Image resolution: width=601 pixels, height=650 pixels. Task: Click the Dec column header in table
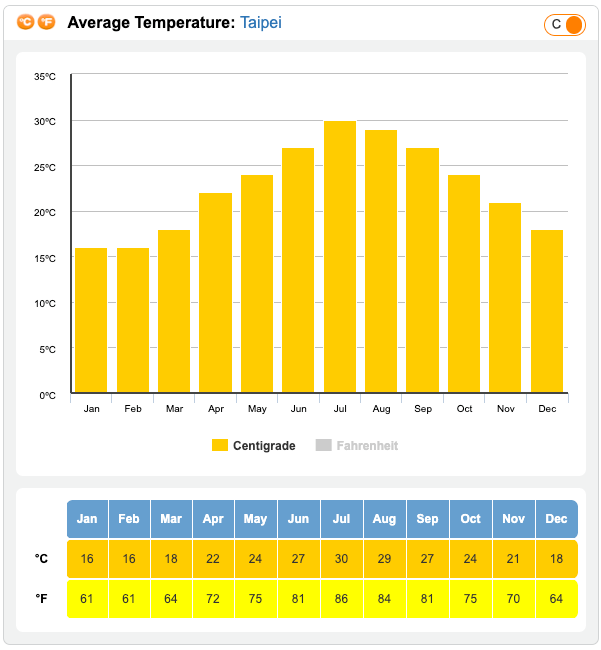pyautogui.click(x=557, y=519)
